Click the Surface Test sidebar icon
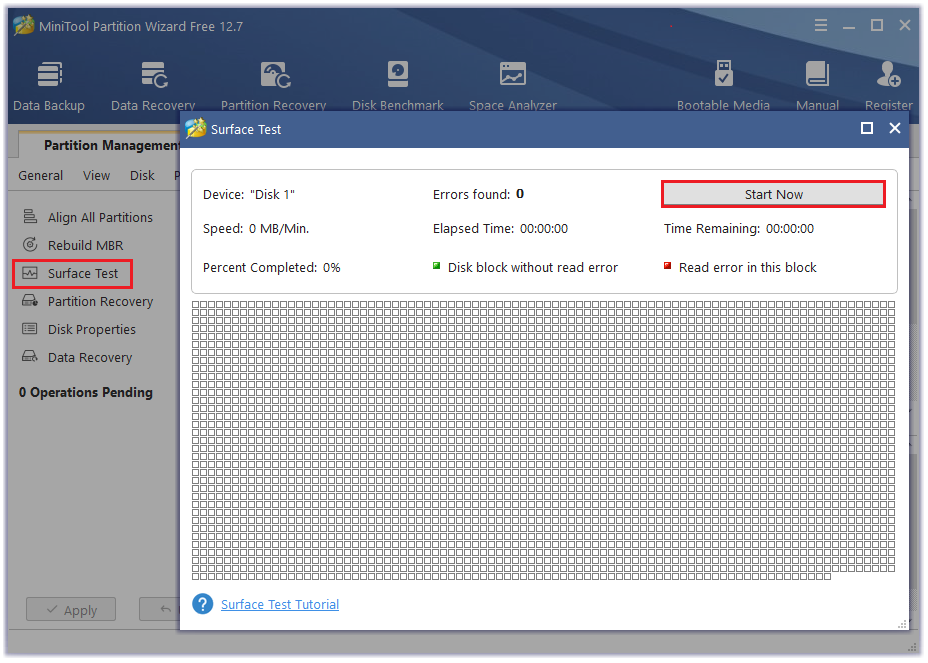 coord(30,273)
